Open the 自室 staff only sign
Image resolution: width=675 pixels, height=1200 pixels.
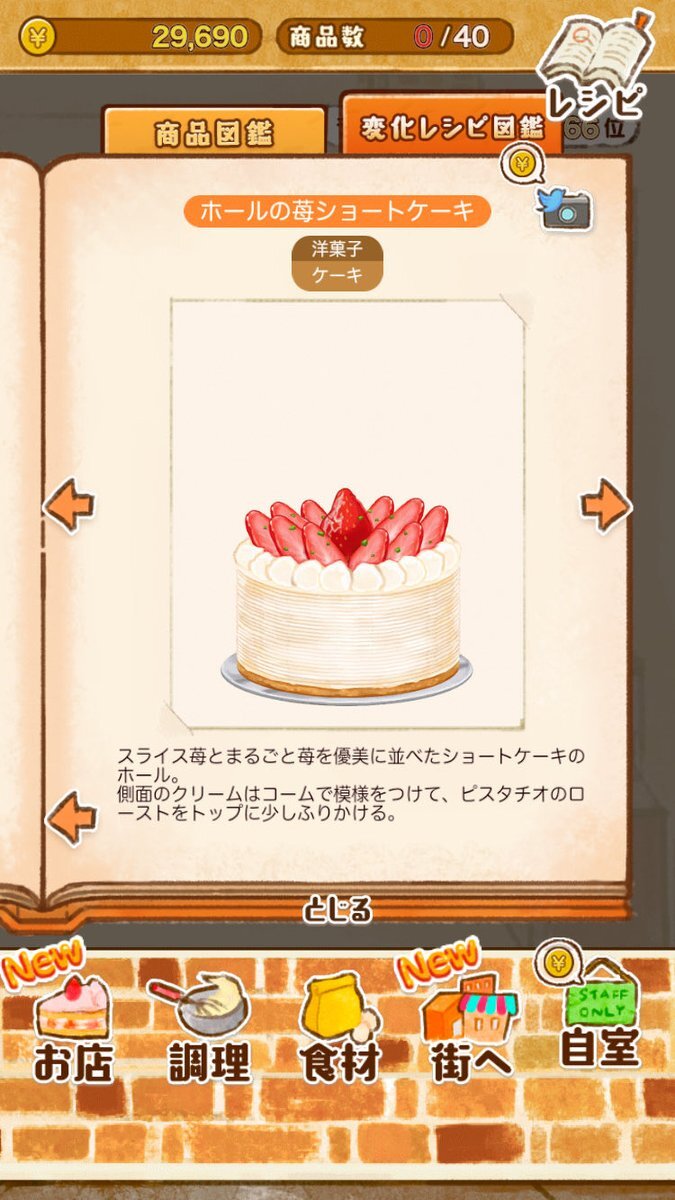coord(598,1012)
